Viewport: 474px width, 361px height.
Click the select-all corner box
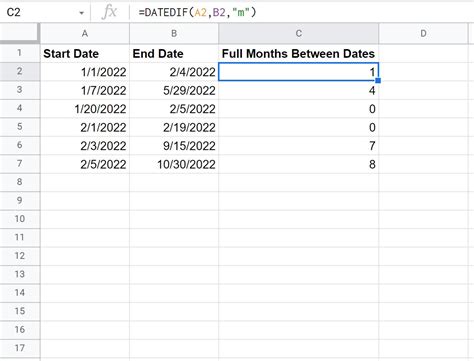point(20,33)
